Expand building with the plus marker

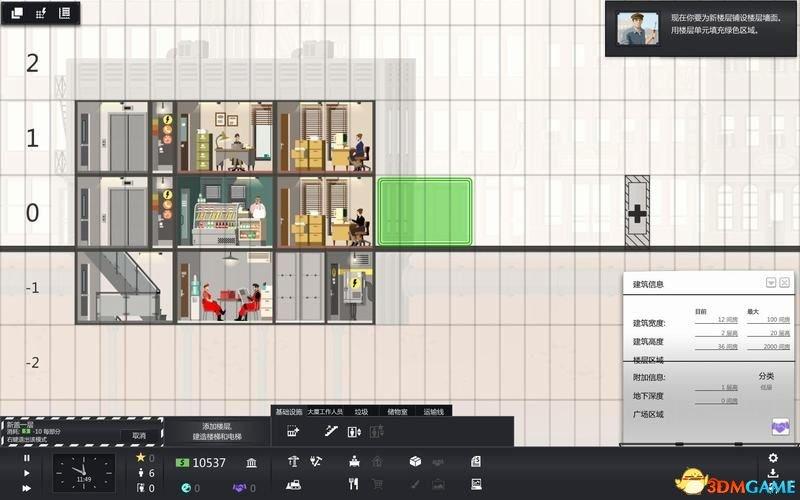(637, 212)
